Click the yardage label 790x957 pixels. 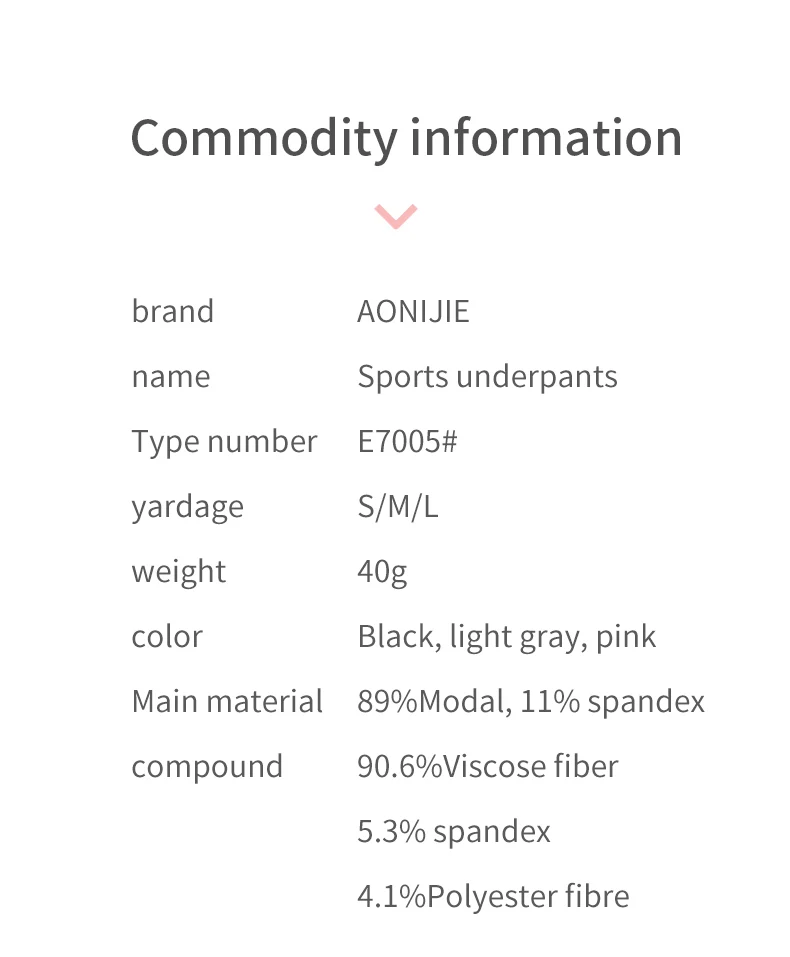[x=187, y=507]
